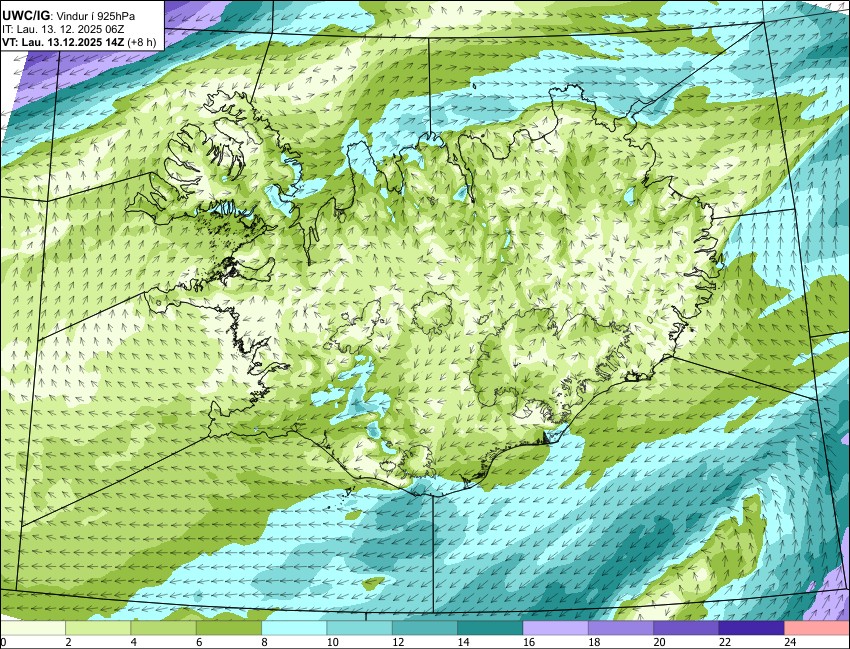This screenshot has height=649, width=850.
Task: Click the legend value label '14'
Action: [x=463, y=642]
